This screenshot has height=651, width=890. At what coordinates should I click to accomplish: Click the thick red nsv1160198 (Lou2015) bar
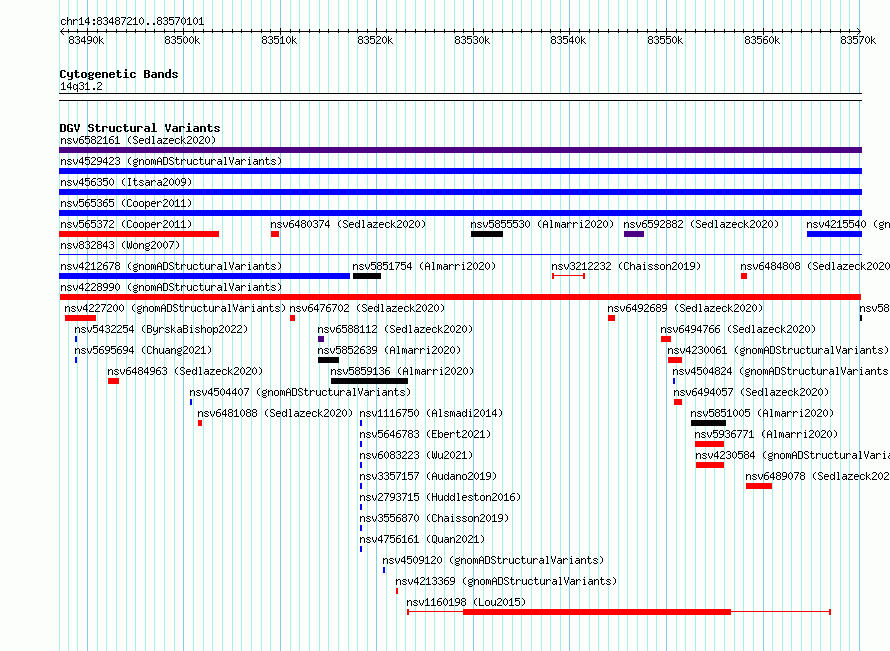597,612
